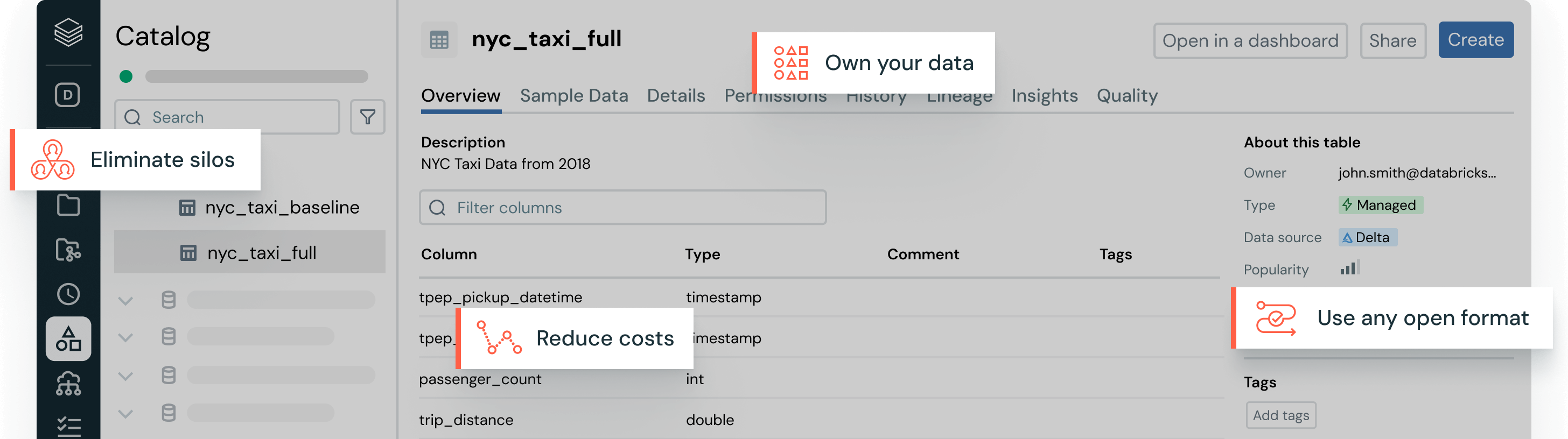
Task: Open the folder icon in left sidebar
Action: [x=67, y=205]
